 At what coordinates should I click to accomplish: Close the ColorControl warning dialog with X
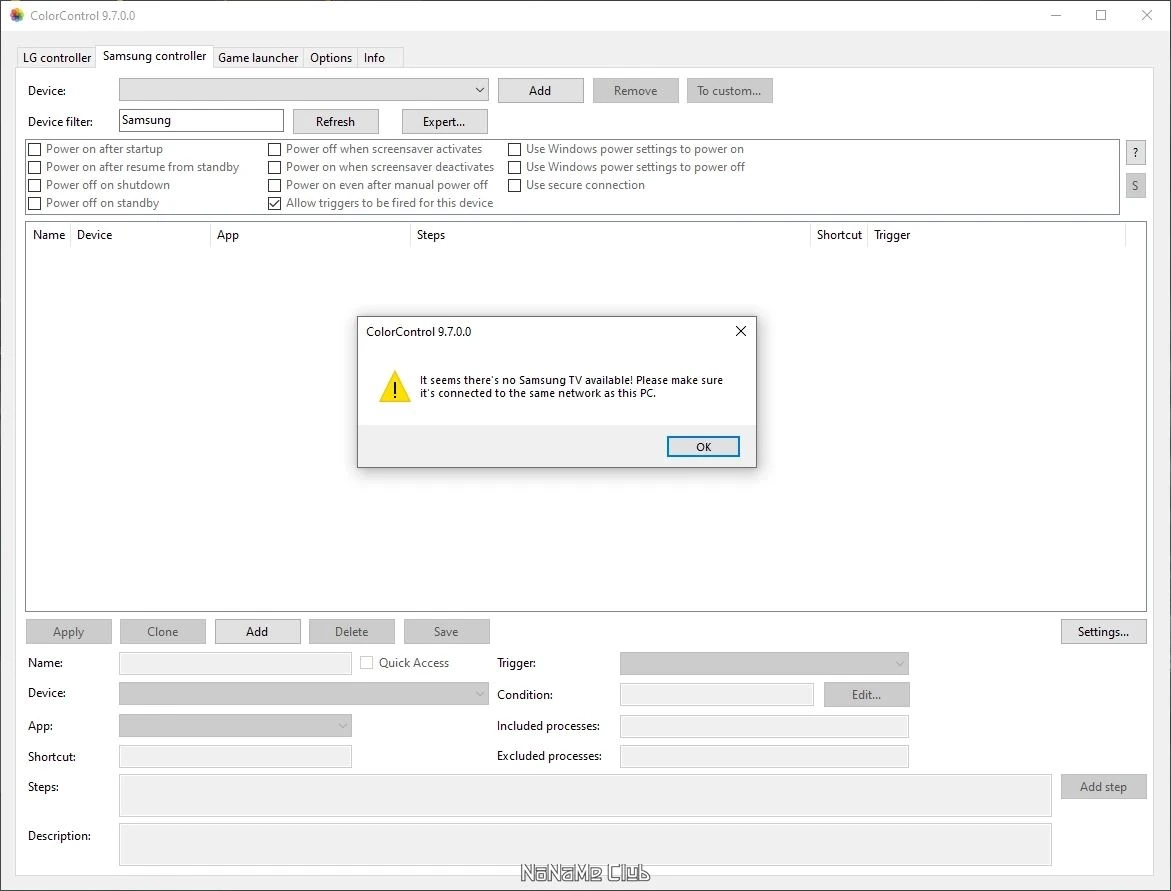[x=740, y=331]
